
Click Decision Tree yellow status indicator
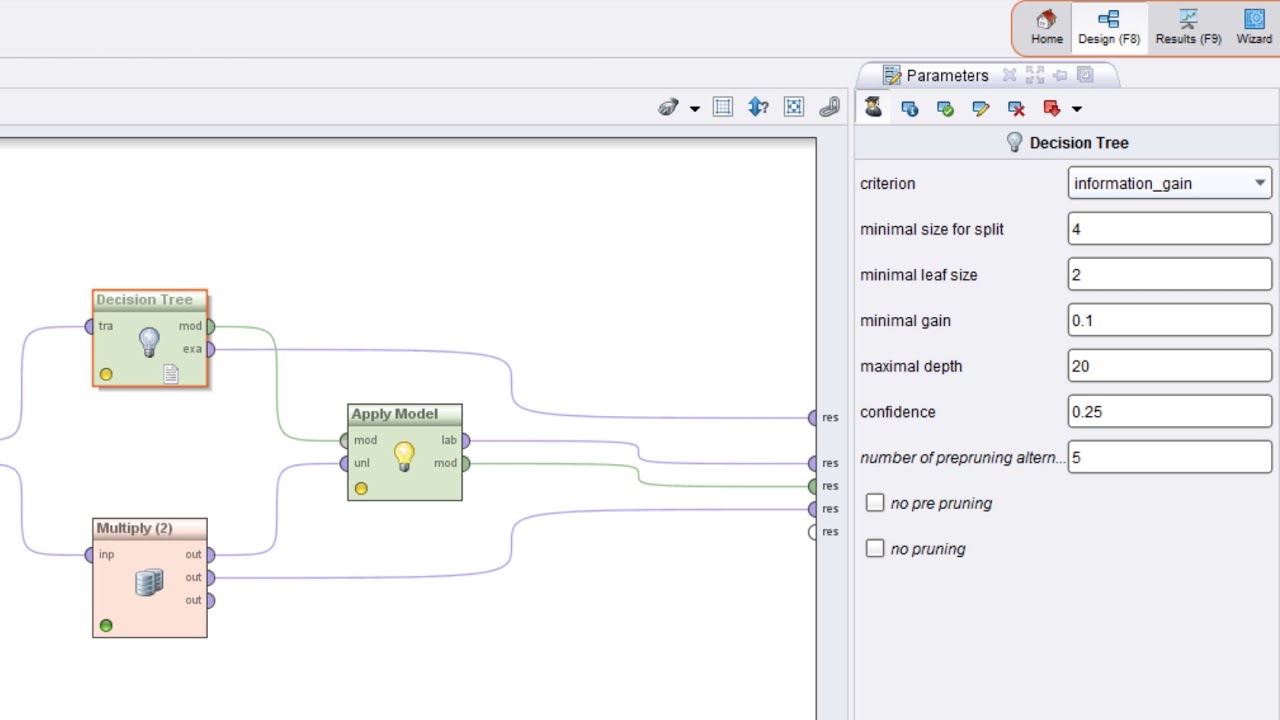click(x=106, y=374)
